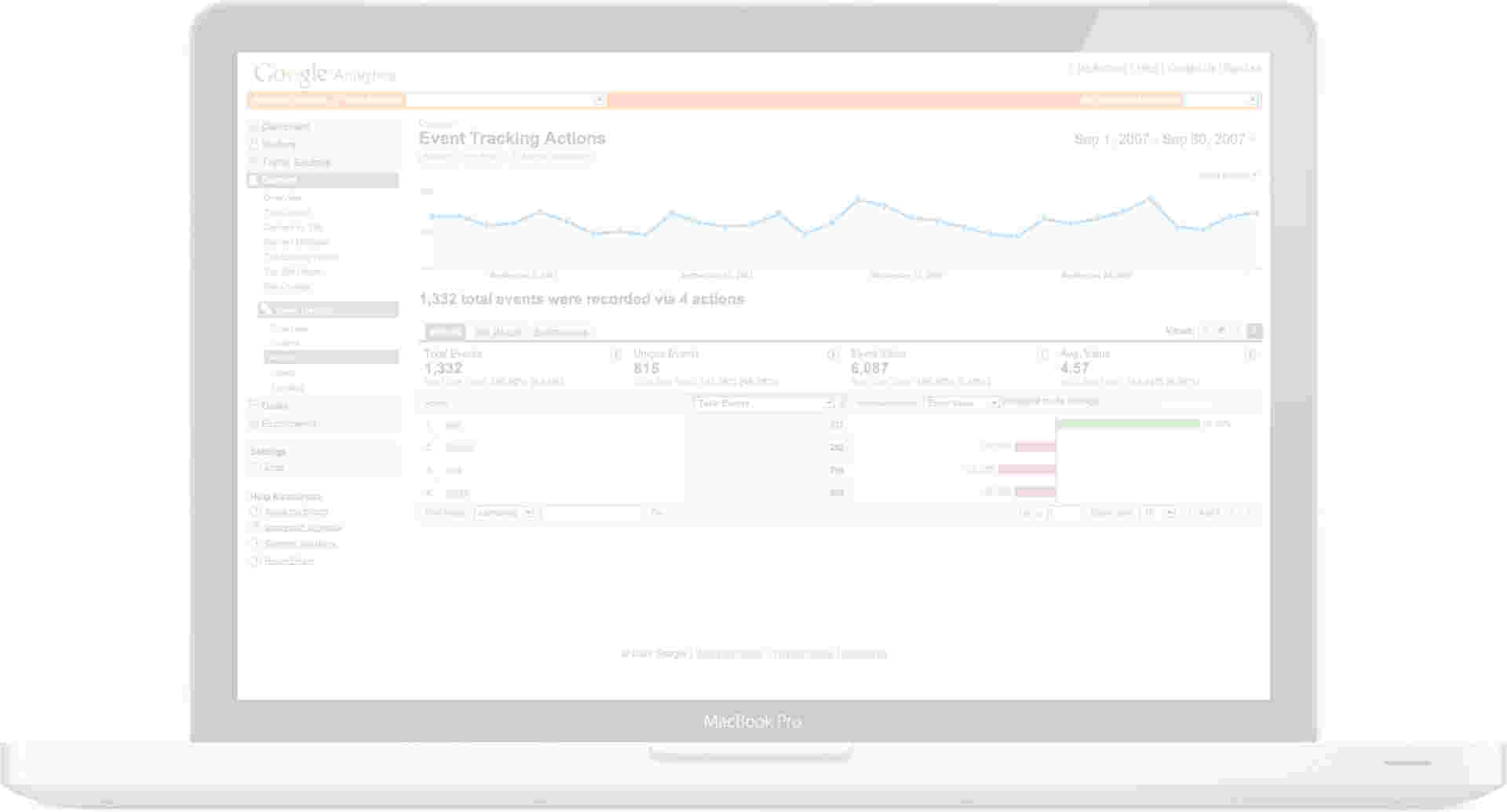Open Site Overlay in sidebar
This screenshot has height=812, width=1507.
[x=286, y=287]
